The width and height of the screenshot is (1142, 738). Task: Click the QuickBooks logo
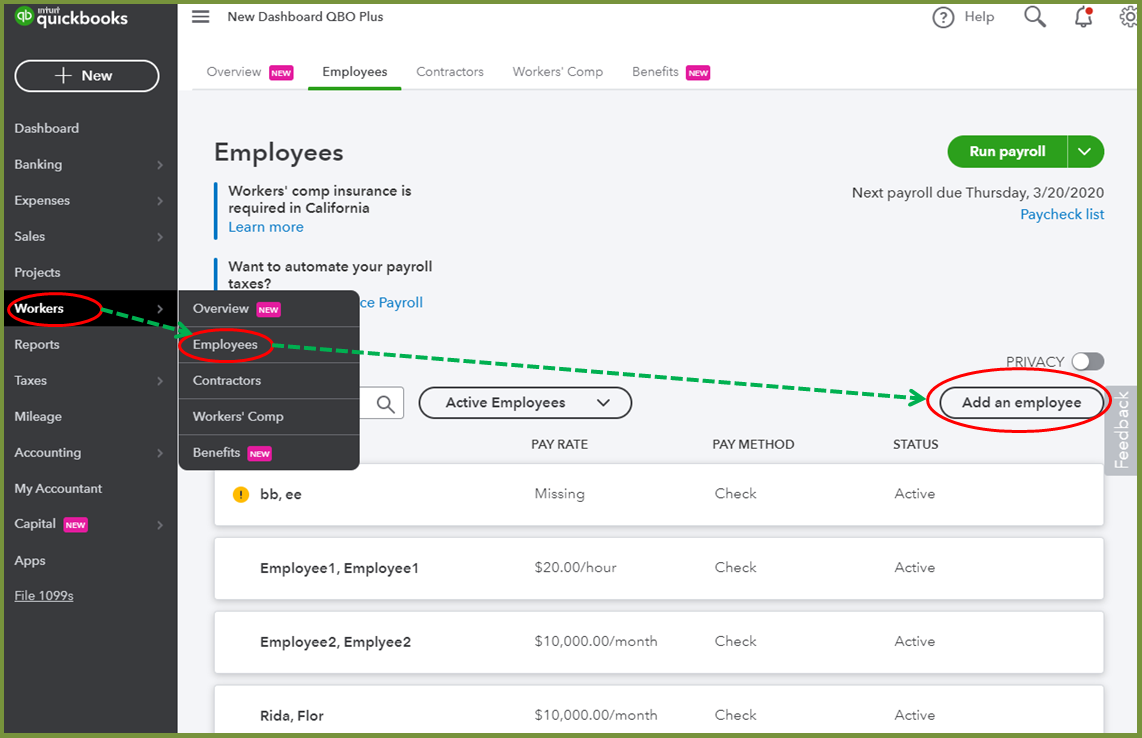71,17
